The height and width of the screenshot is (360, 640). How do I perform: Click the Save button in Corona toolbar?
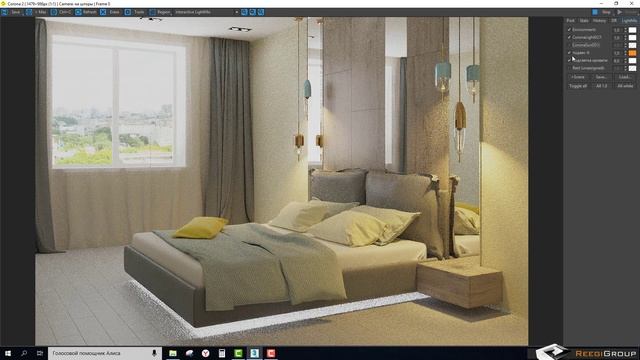[x=12, y=12]
